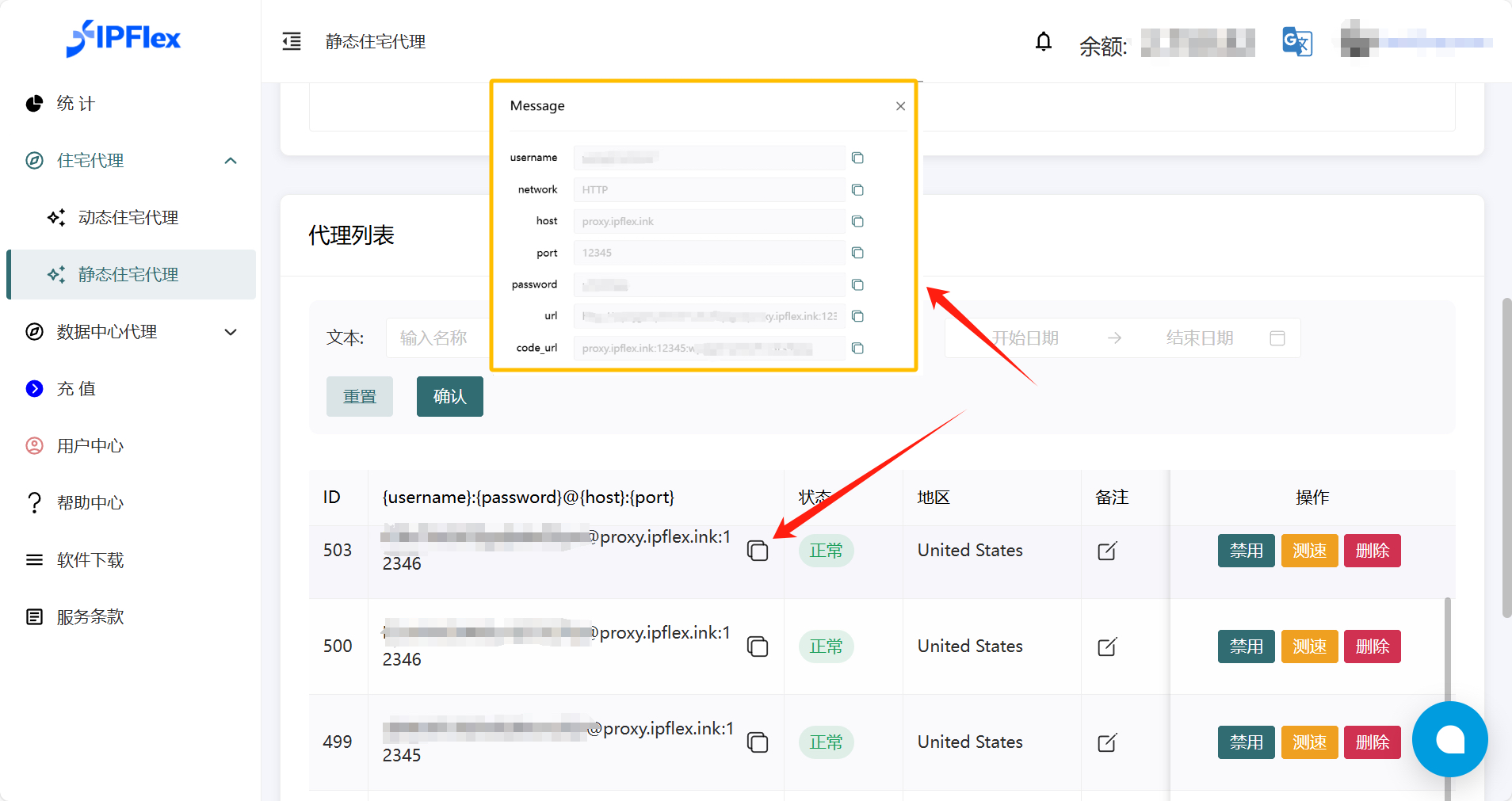This screenshot has width=1512, height=801.
Task: Copy the code_url value in Message dialog
Action: point(857,348)
